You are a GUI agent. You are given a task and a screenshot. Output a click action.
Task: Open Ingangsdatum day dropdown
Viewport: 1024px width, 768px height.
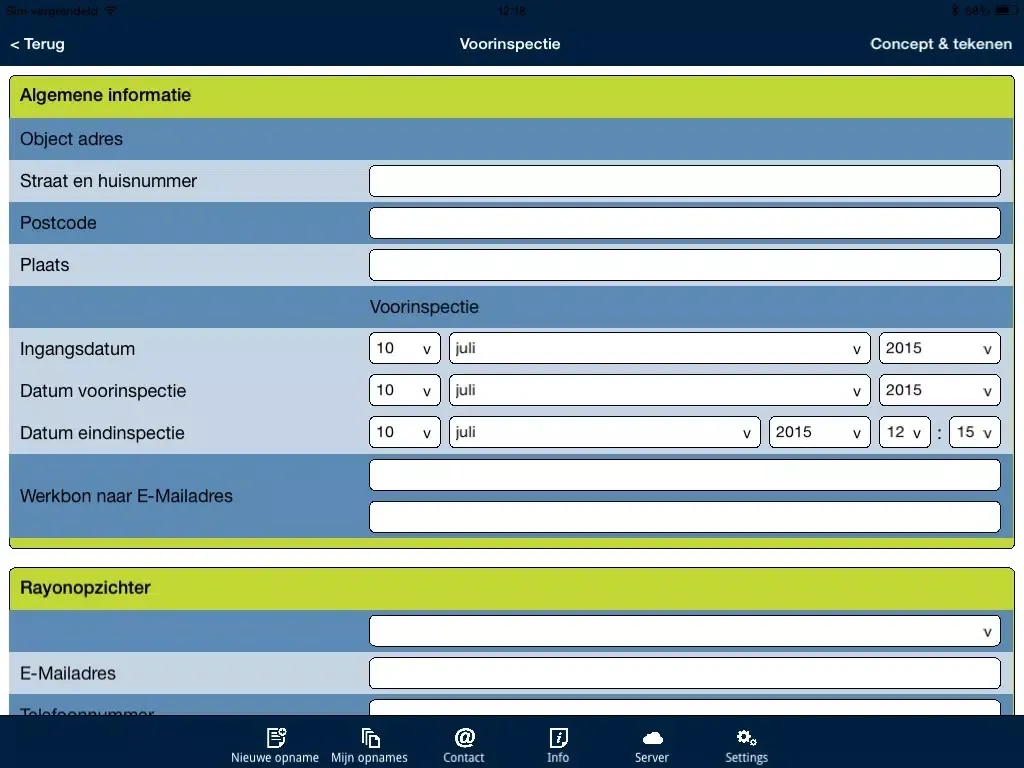(404, 349)
